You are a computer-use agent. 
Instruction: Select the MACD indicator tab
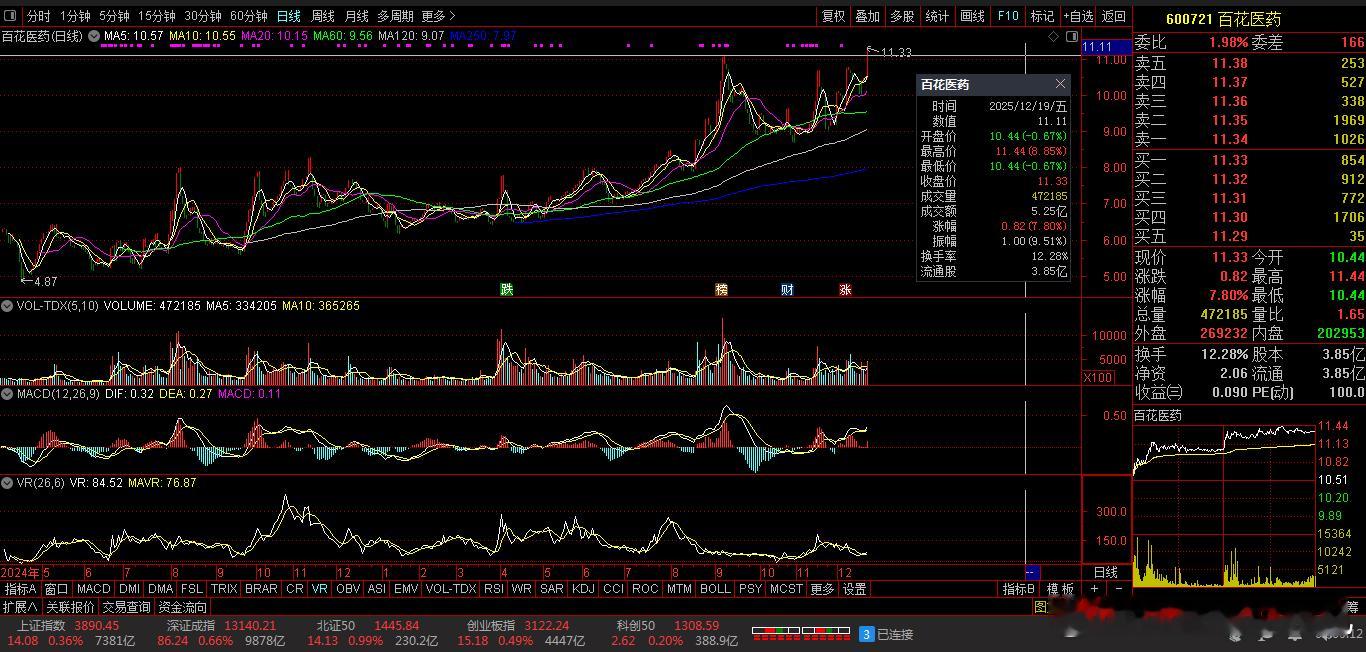[x=93, y=589]
